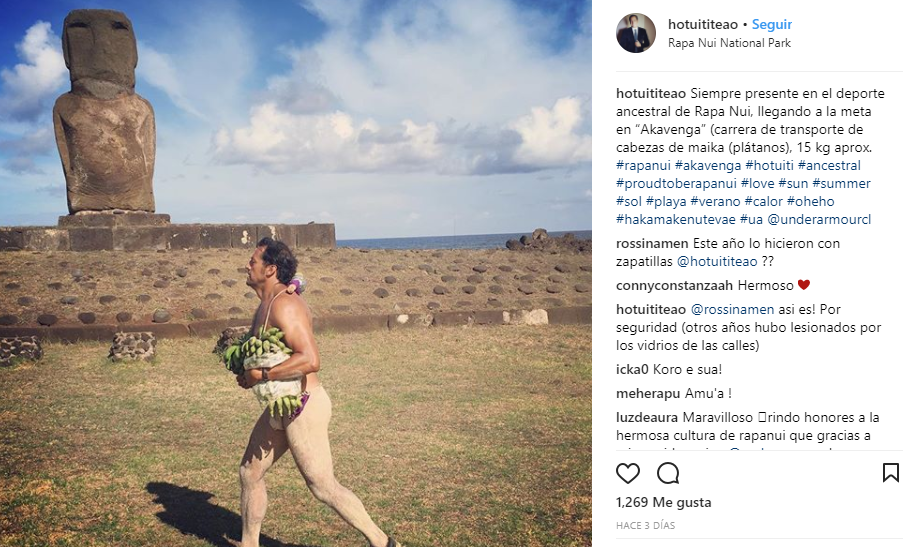The height and width of the screenshot is (547, 907).
Task: Open the comment bubble icon
Action: pyautogui.click(x=668, y=473)
